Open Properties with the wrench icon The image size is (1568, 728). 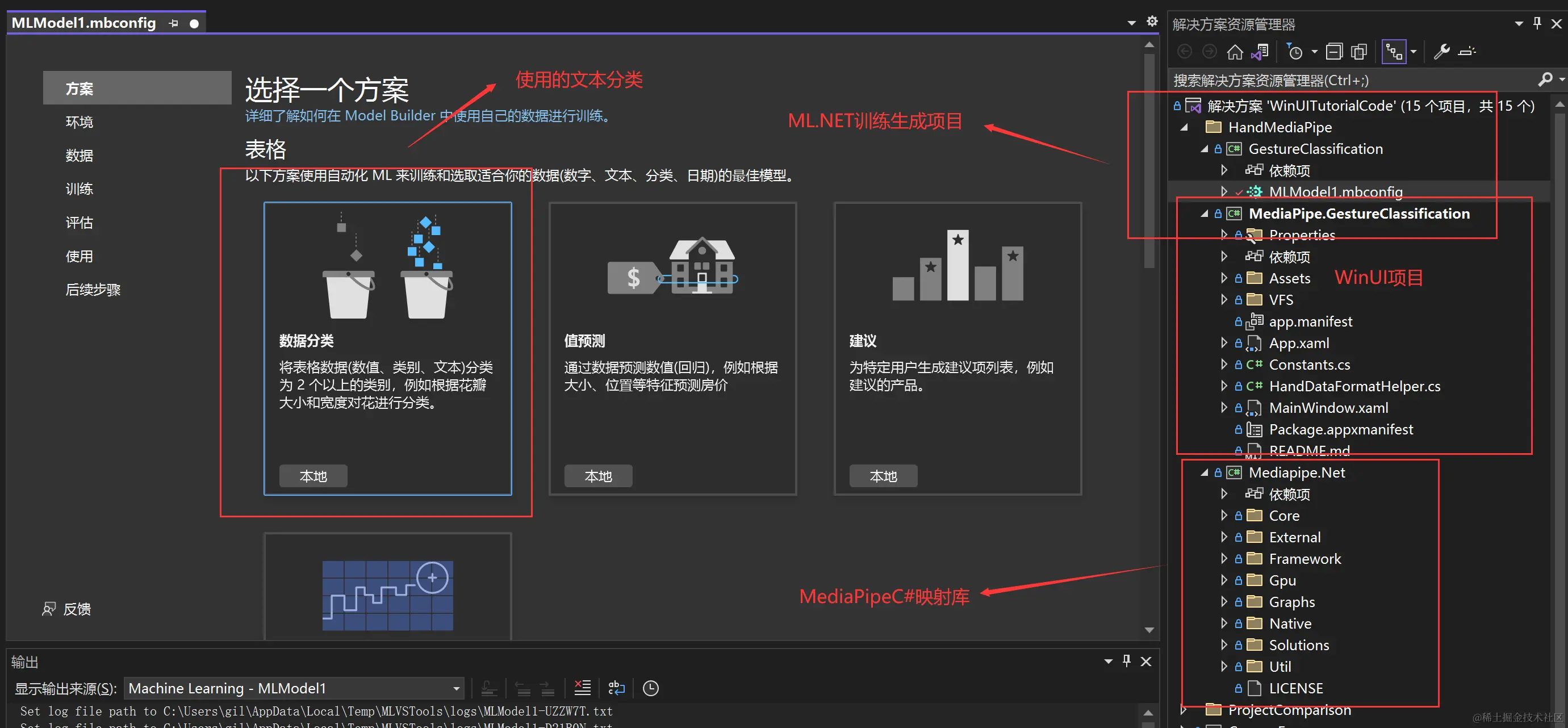coord(1441,52)
